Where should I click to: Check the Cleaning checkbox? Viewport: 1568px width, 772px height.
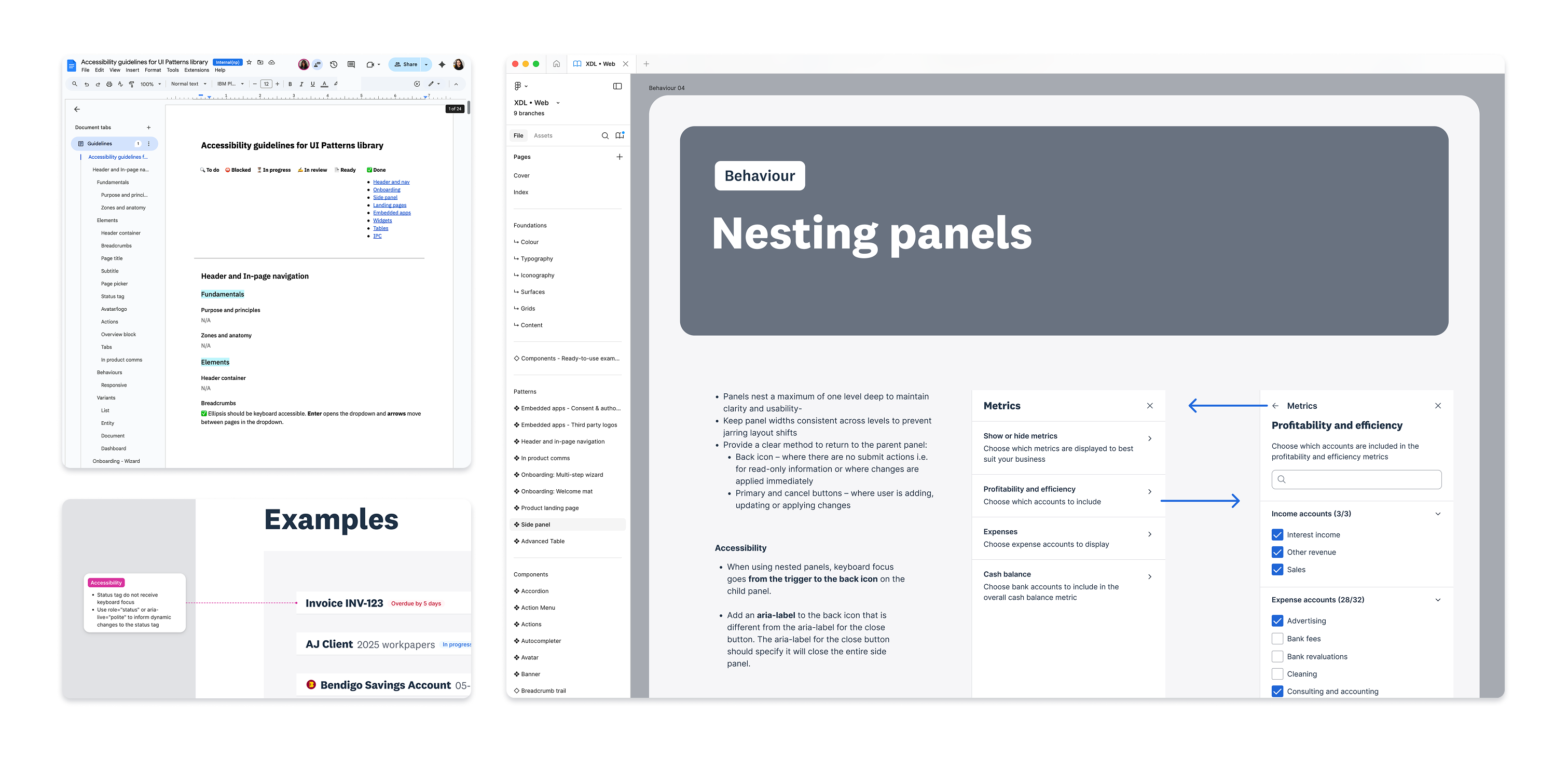click(x=1277, y=674)
